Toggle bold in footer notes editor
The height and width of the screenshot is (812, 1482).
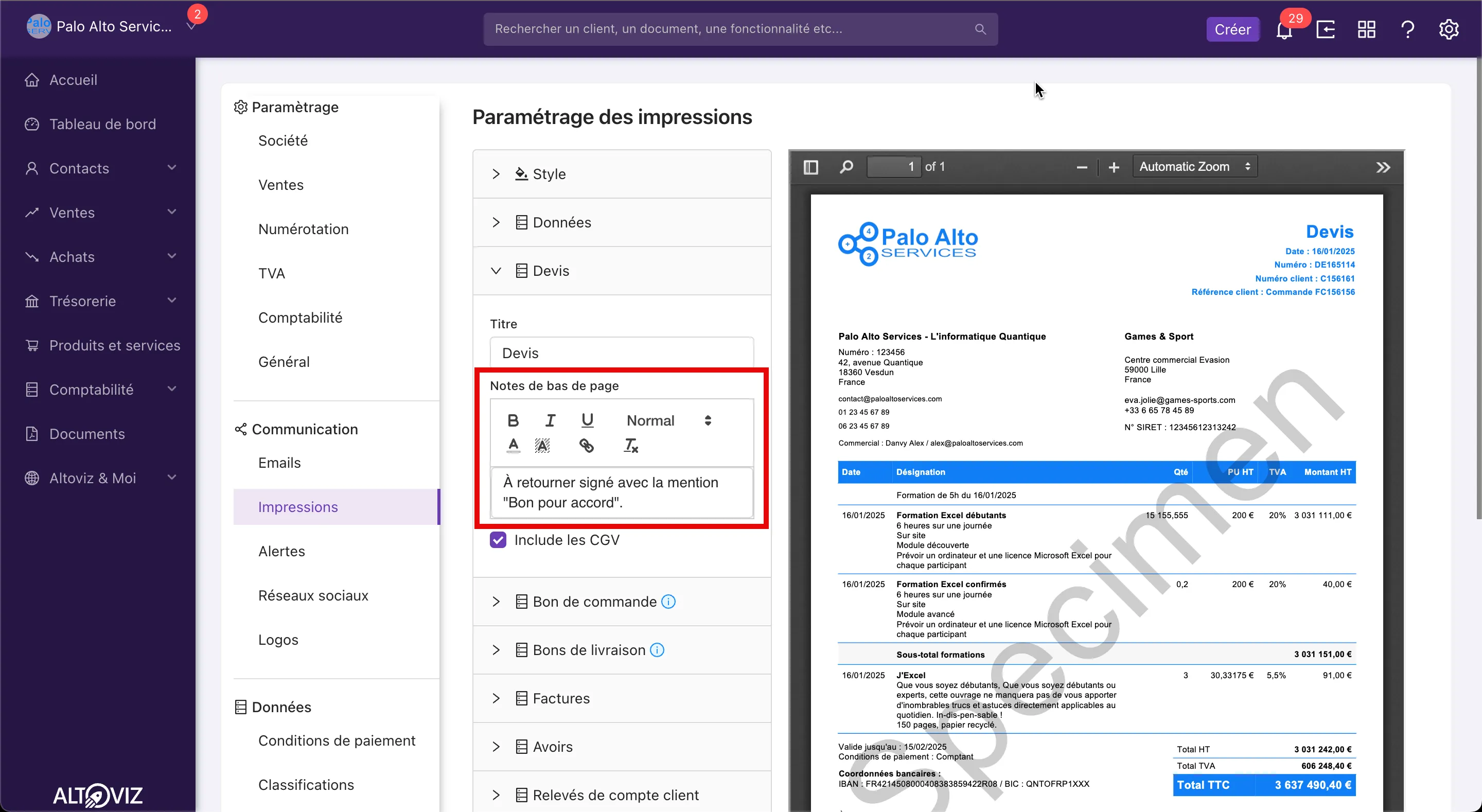click(x=513, y=421)
